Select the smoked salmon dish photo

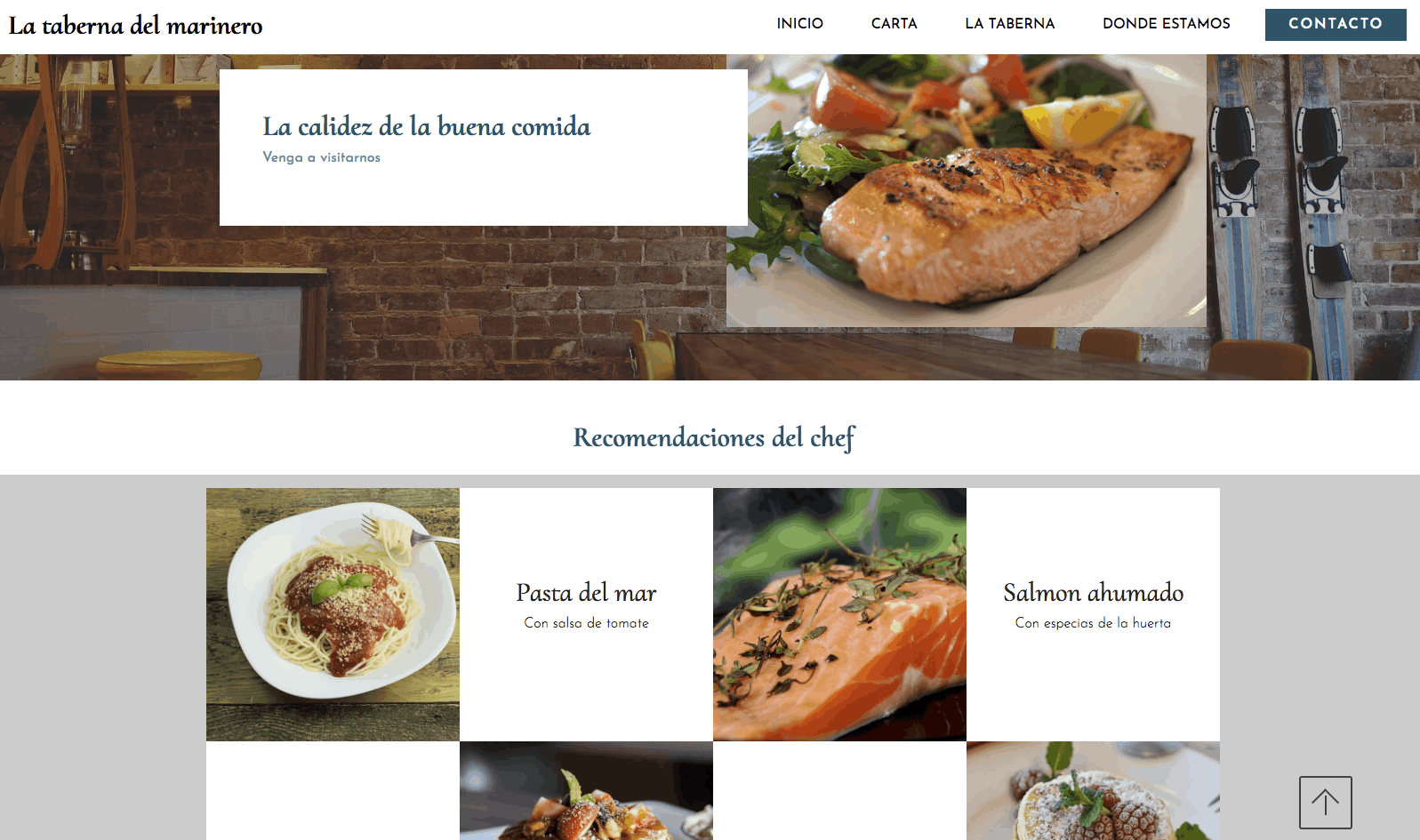(x=839, y=614)
